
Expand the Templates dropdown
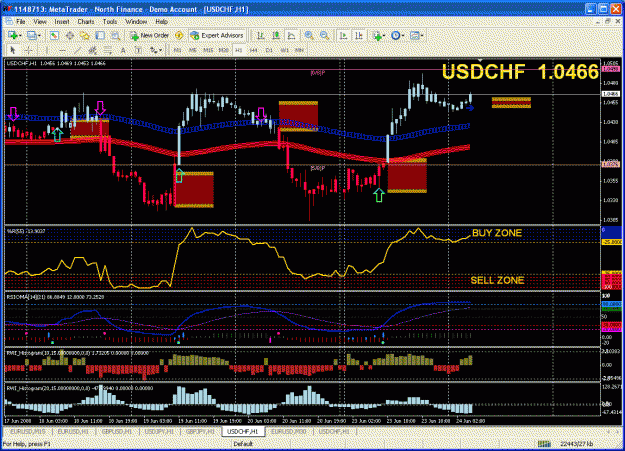[422, 36]
